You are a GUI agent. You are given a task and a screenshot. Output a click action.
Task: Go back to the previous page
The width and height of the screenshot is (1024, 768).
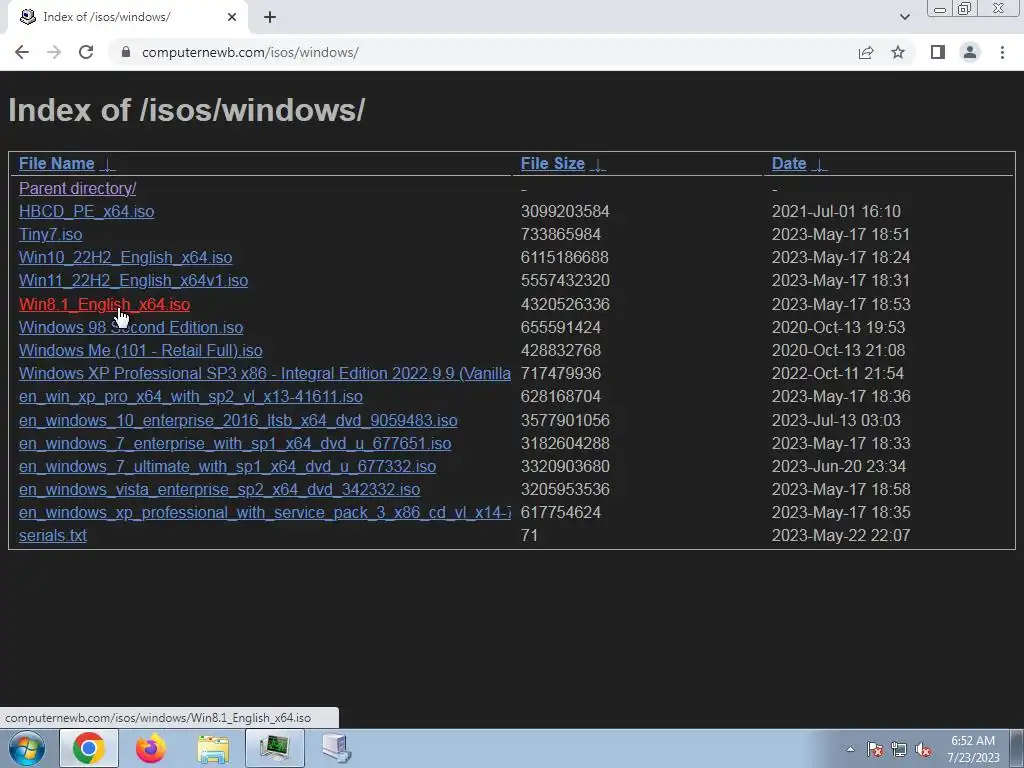coord(22,52)
